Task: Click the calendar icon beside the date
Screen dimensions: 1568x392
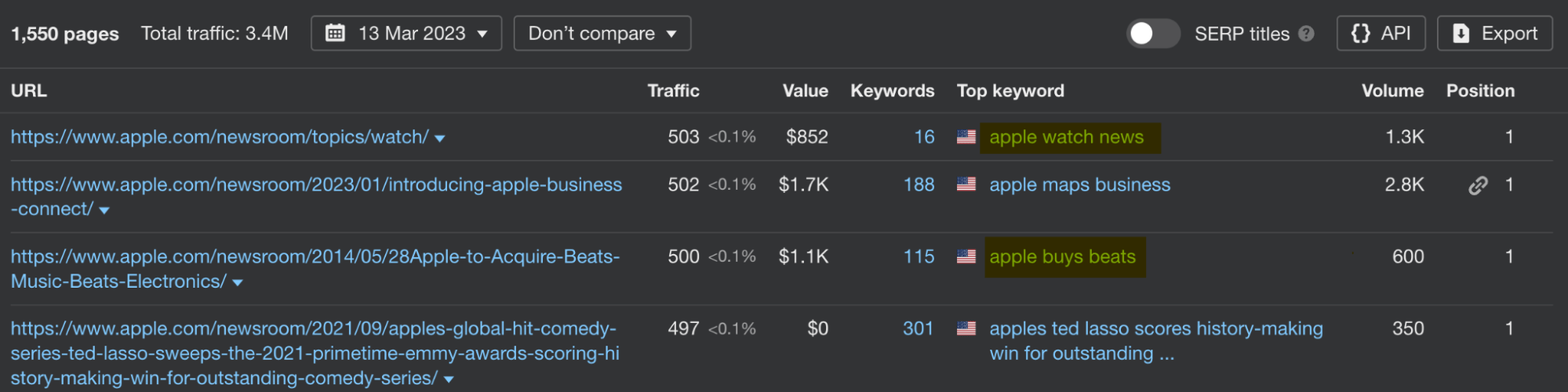Action: click(x=335, y=34)
